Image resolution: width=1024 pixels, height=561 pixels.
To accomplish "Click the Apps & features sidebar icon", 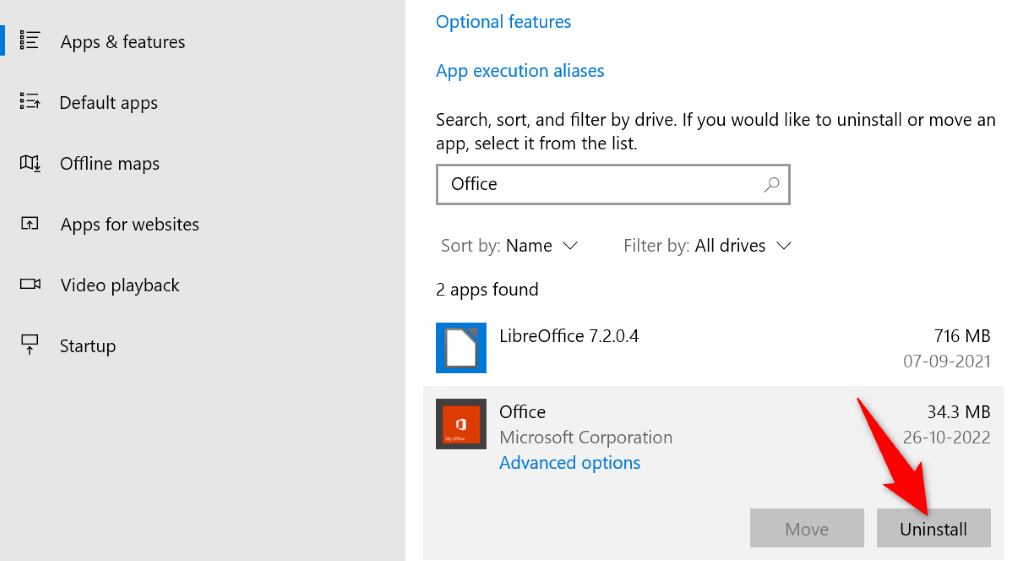I will [30, 41].
